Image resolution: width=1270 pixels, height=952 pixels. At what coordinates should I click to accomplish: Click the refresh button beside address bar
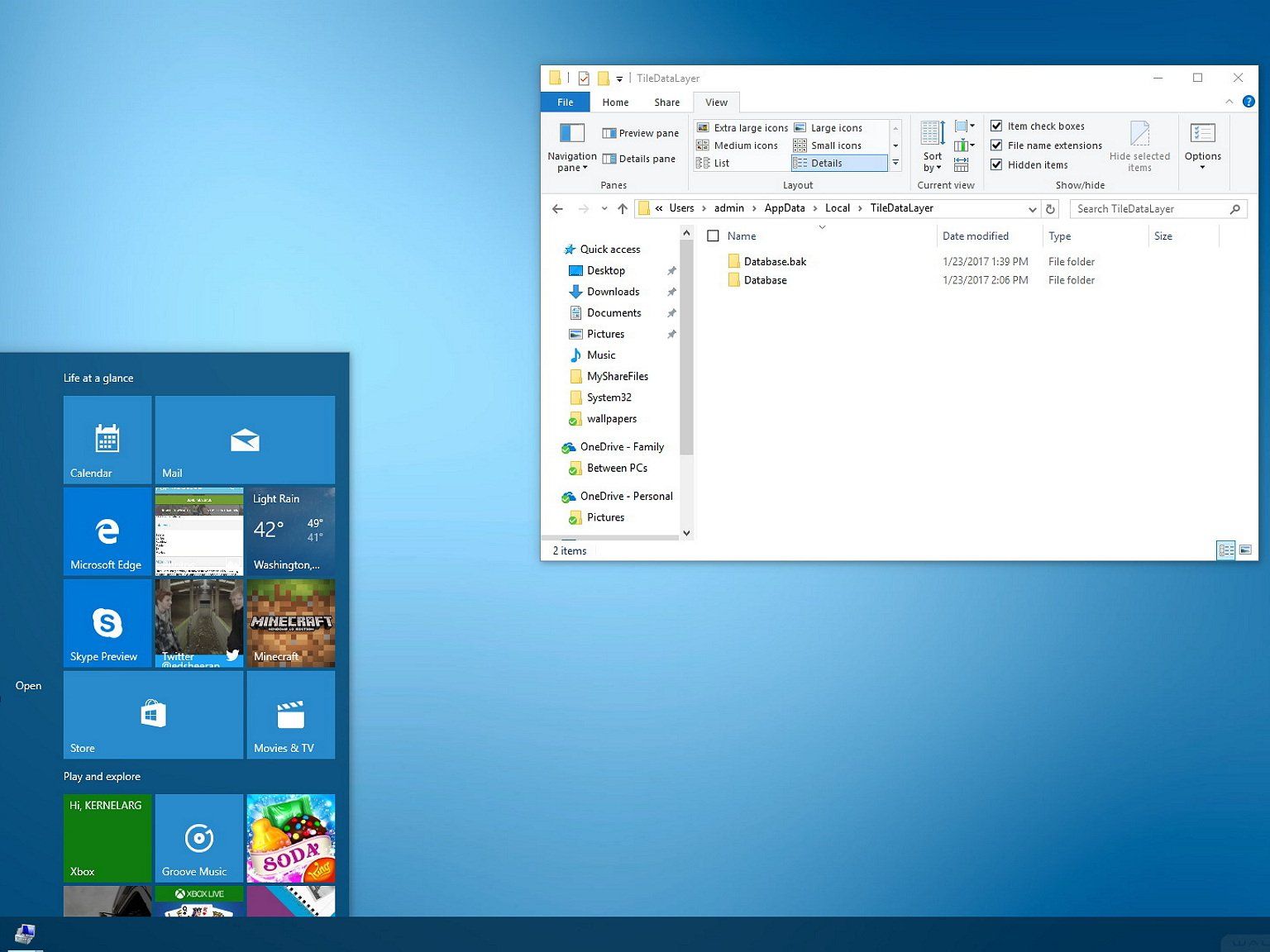[1050, 209]
